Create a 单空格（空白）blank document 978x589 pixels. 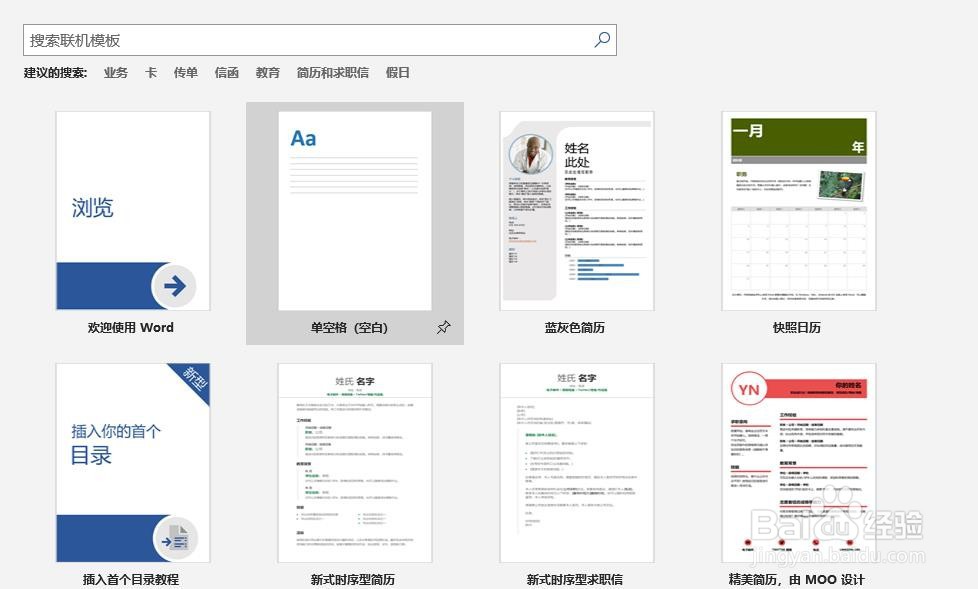coord(355,210)
